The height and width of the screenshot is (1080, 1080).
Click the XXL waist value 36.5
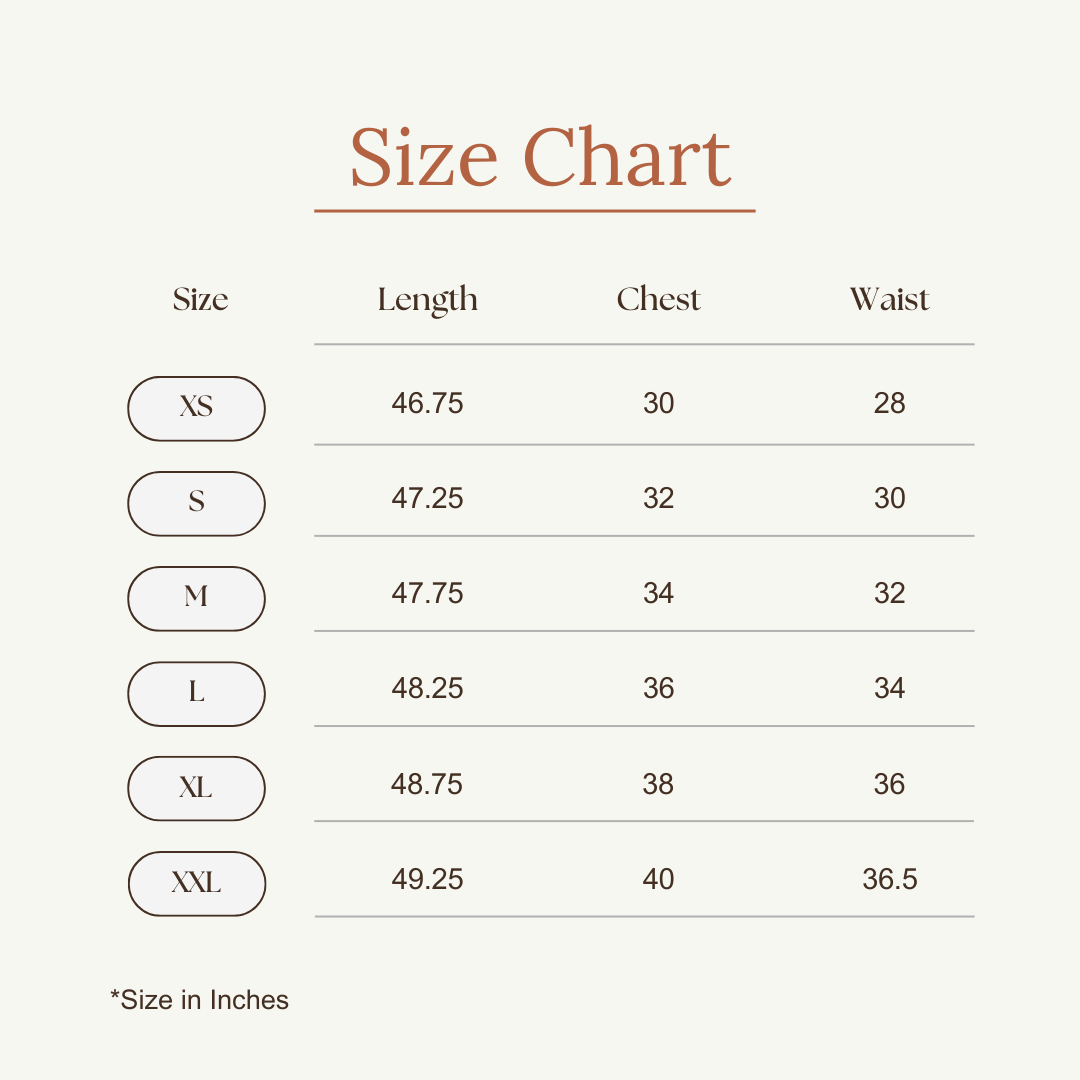[889, 879]
